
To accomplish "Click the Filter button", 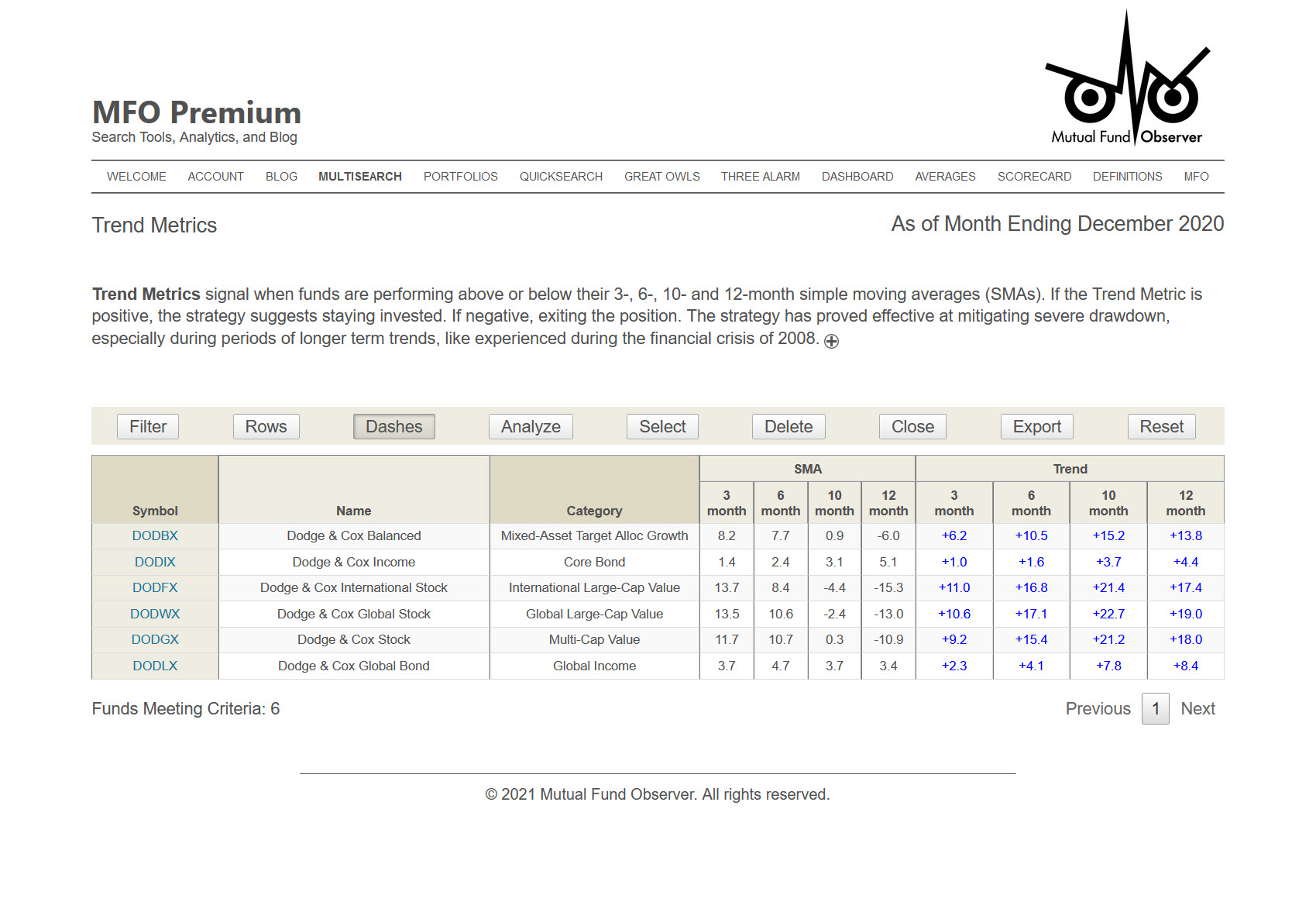I will click(x=148, y=427).
